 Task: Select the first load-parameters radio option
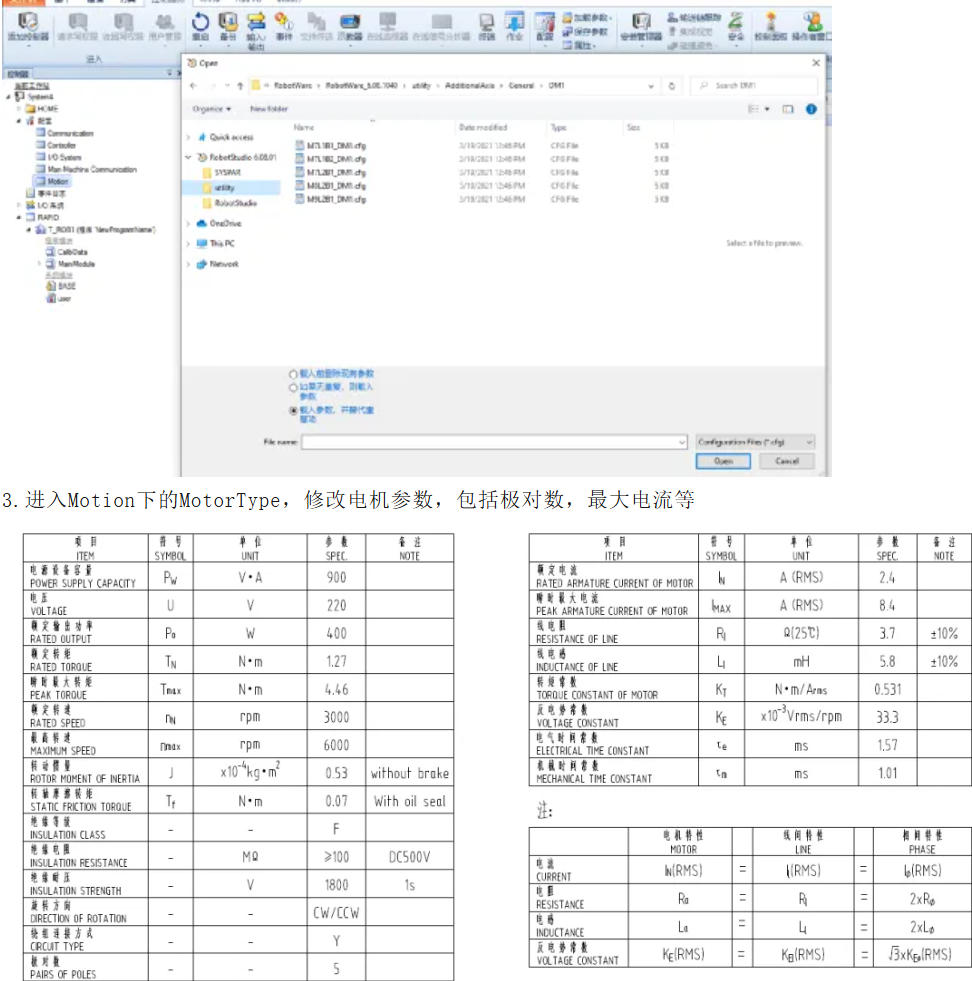tap(293, 374)
